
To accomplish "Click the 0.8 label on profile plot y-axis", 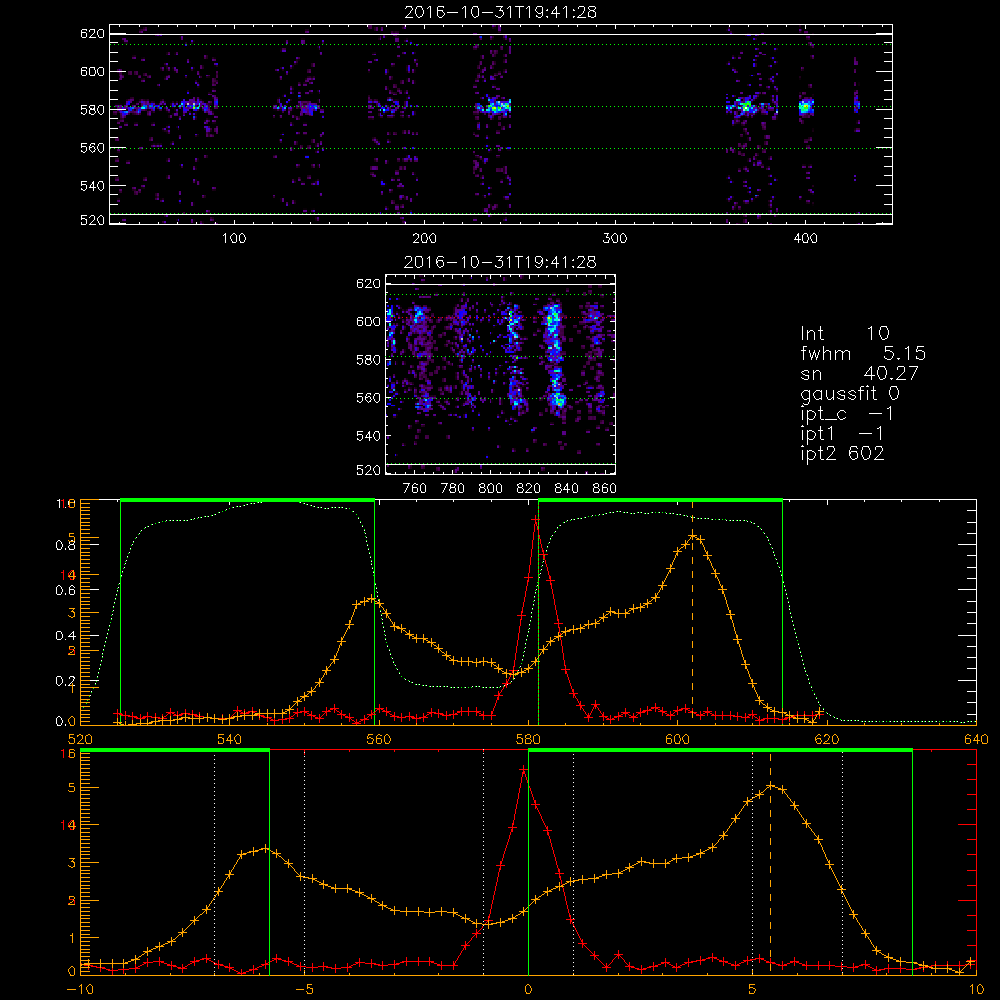I will click(x=66, y=545).
